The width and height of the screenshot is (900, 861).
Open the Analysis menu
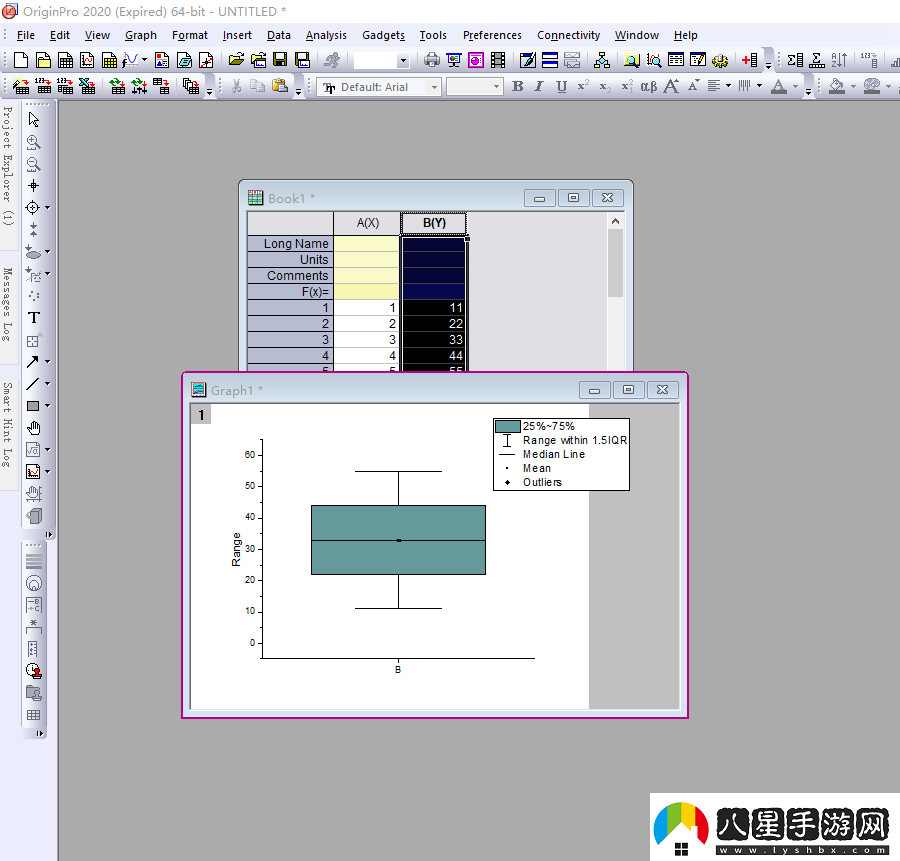click(326, 35)
